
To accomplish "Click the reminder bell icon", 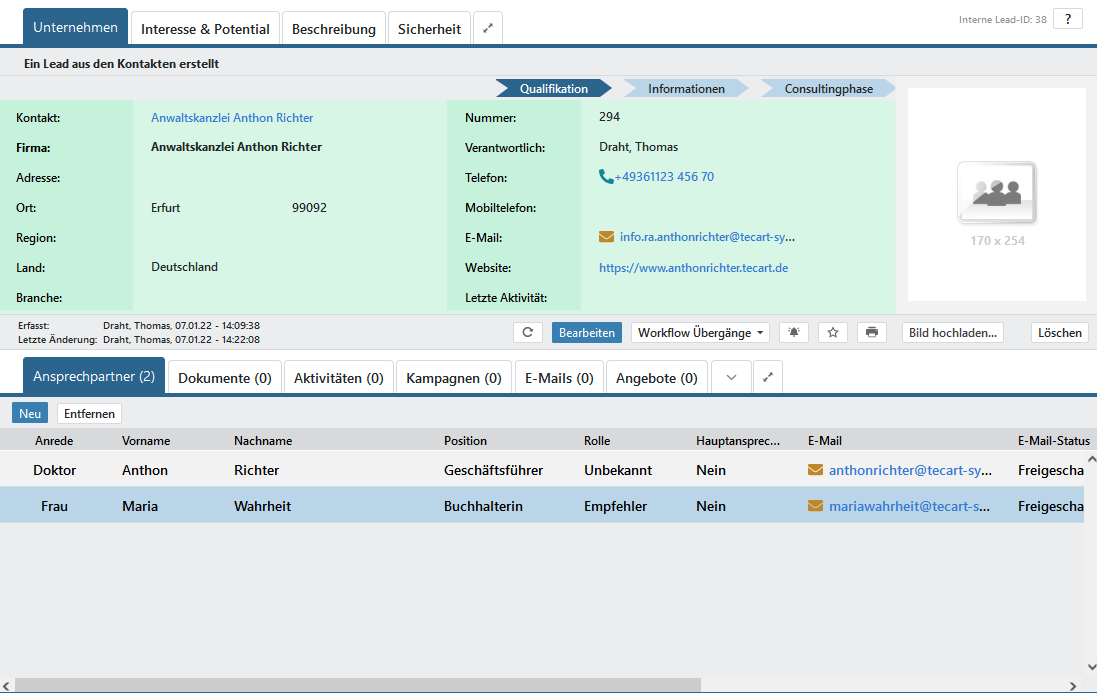I will 793,333.
